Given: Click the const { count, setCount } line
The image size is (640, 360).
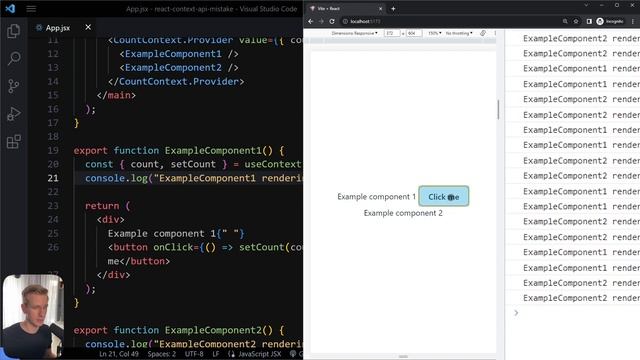Looking at the screenshot, I should click(x=193, y=164).
